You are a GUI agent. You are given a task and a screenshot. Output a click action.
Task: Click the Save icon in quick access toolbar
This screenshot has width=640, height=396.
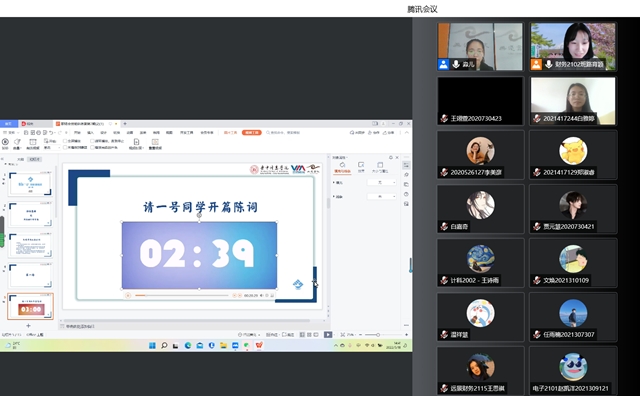click(26, 133)
